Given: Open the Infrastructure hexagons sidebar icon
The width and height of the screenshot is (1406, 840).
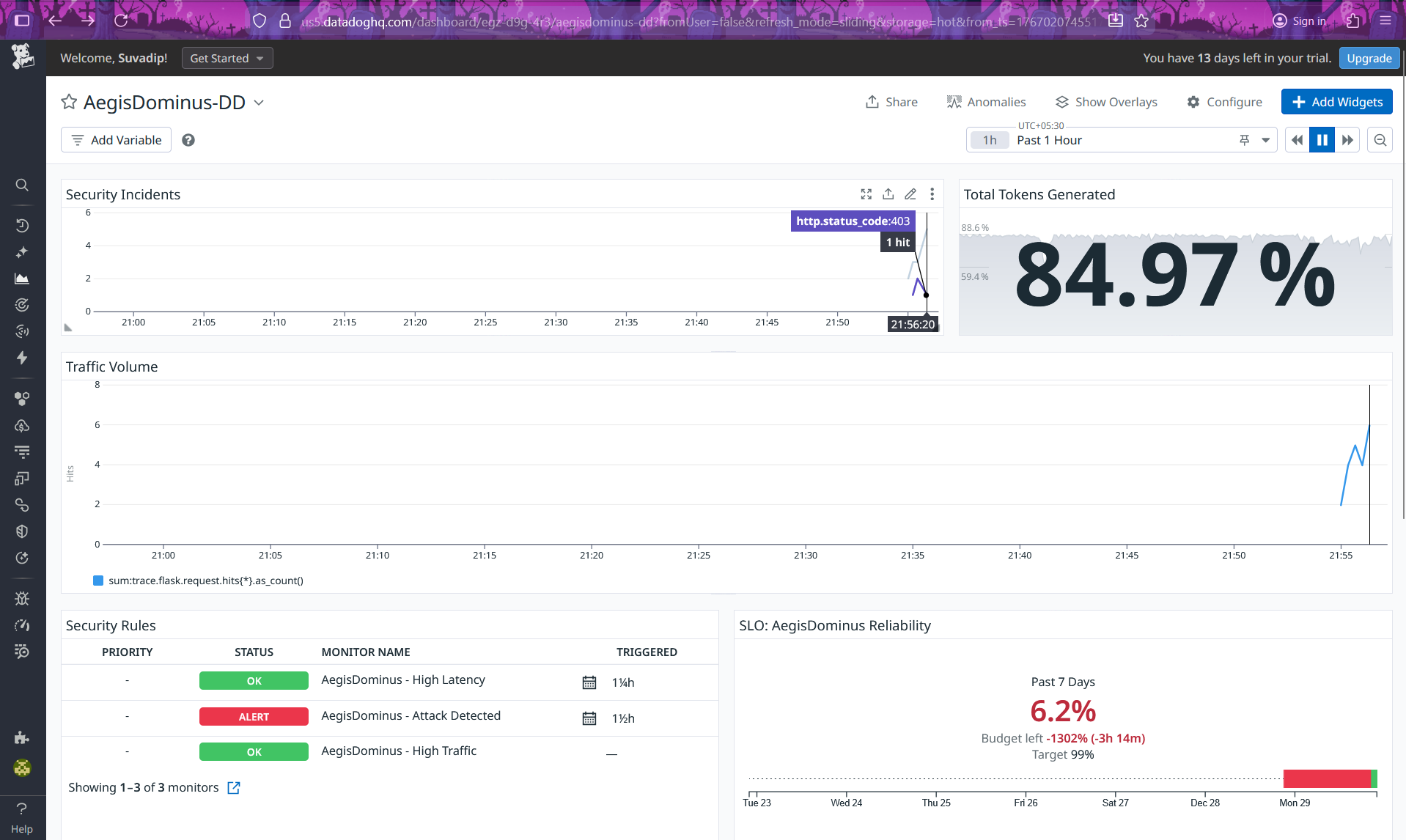Looking at the screenshot, I should click(22, 399).
